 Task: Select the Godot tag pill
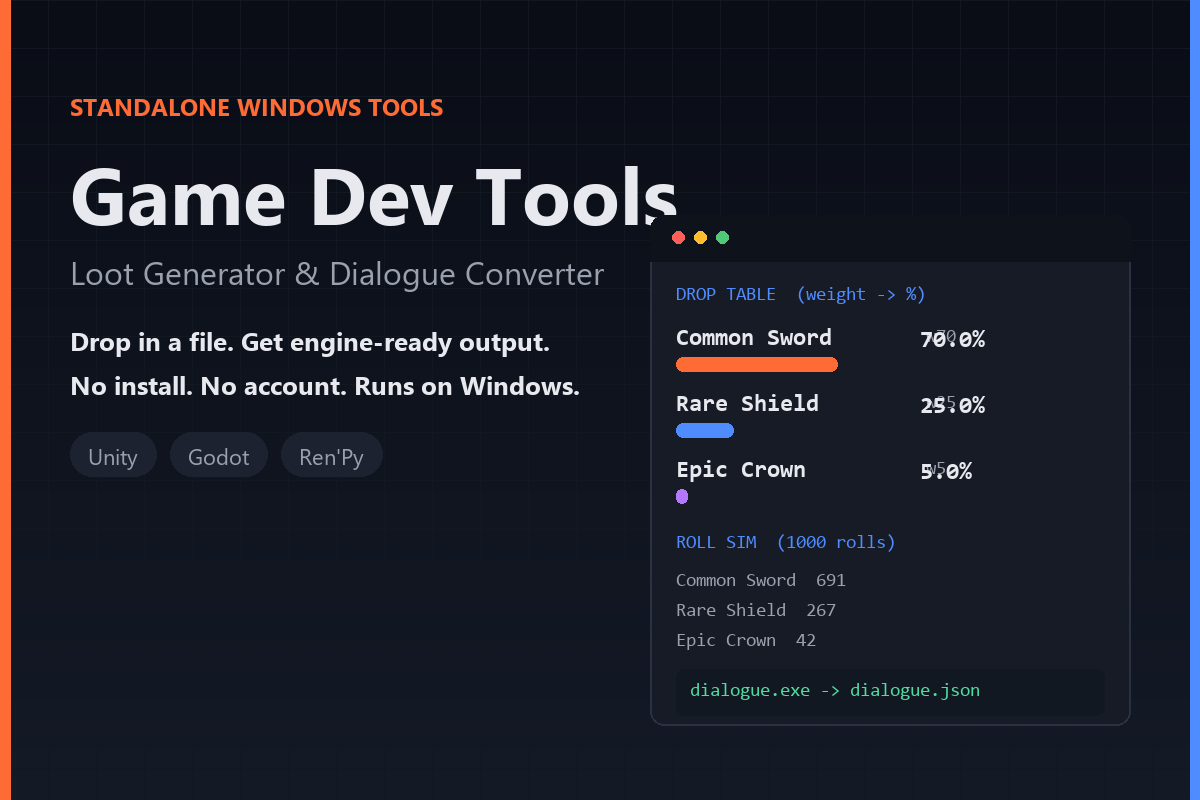(x=219, y=455)
